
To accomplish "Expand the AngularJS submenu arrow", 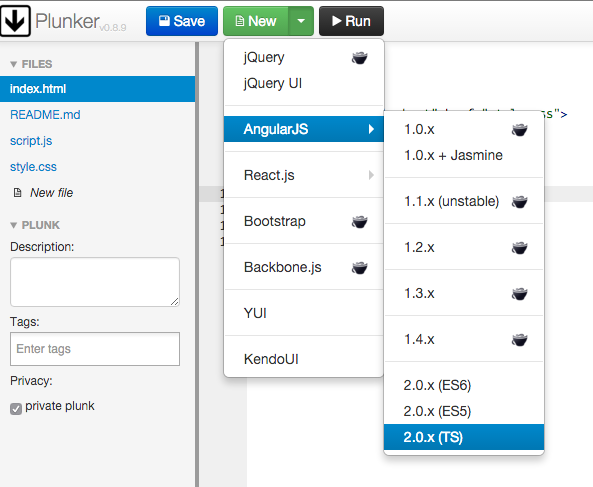I will (x=371, y=129).
